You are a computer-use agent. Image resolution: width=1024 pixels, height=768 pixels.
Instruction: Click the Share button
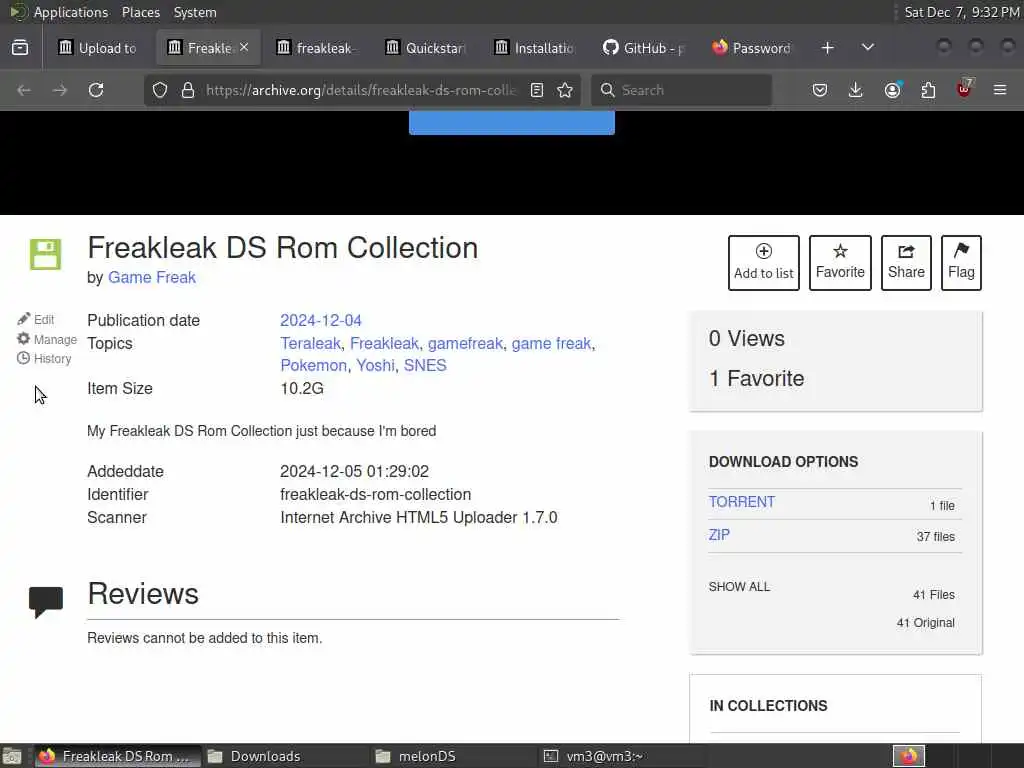click(x=906, y=263)
